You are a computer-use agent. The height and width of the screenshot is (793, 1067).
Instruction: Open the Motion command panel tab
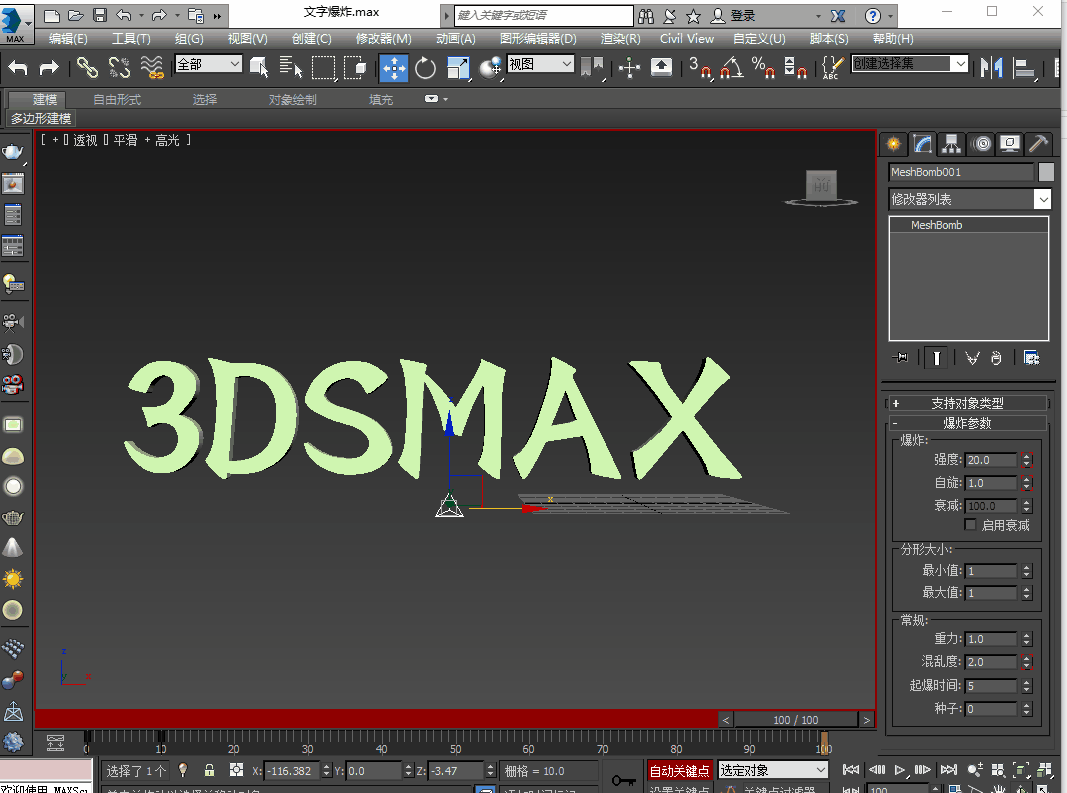click(x=981, y=144)
